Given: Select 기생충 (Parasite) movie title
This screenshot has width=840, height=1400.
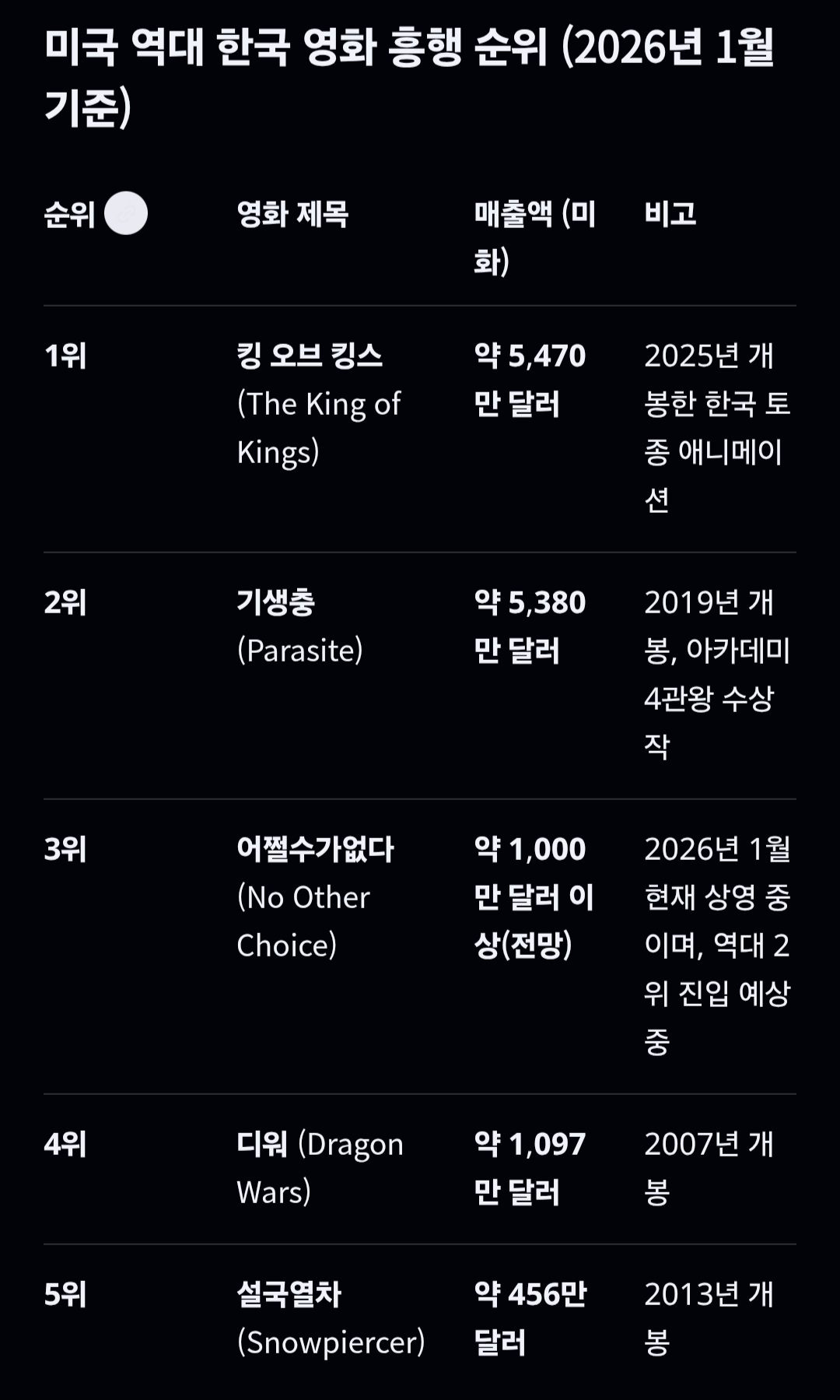Looking at the screenshot, I should (x=299, y=626).
